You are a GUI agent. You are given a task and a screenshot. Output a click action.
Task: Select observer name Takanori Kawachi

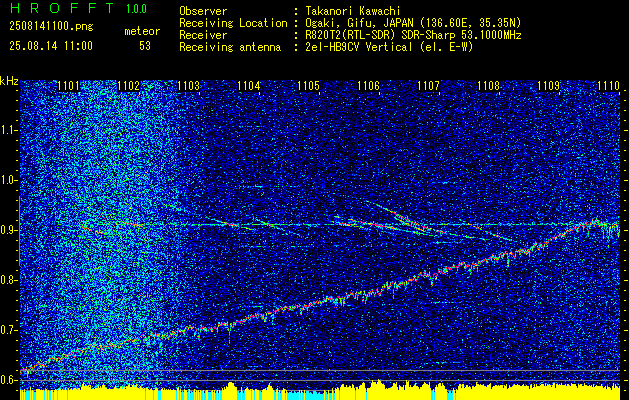tap(352, 11)
